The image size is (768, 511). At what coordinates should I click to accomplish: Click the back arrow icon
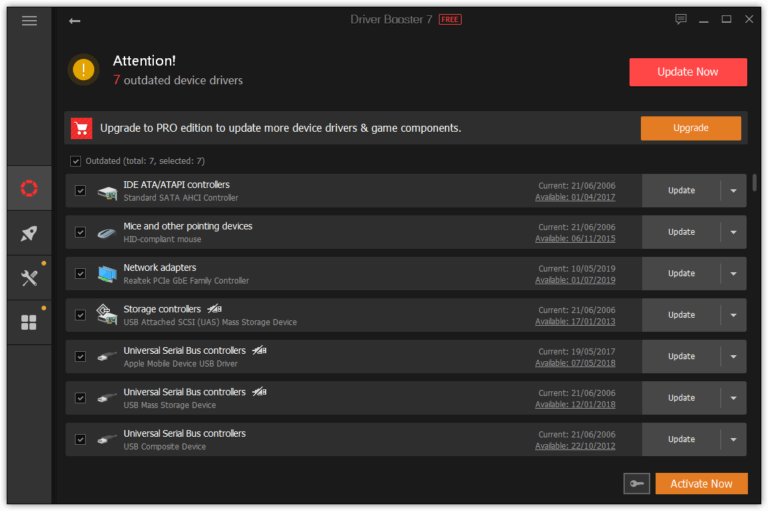point(75,20)
